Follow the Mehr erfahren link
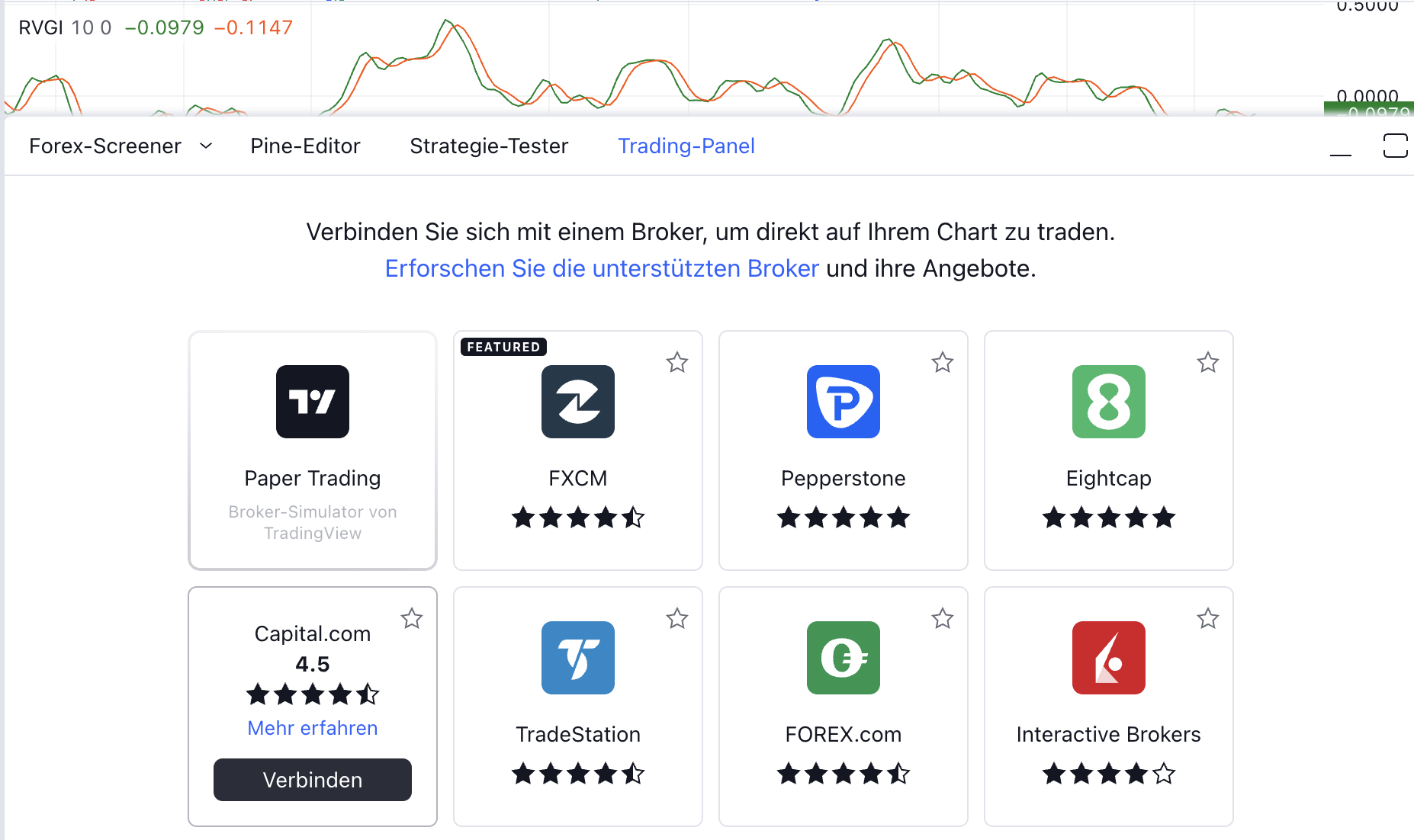This screenshot has height=840, width=1414. point(313,728)
